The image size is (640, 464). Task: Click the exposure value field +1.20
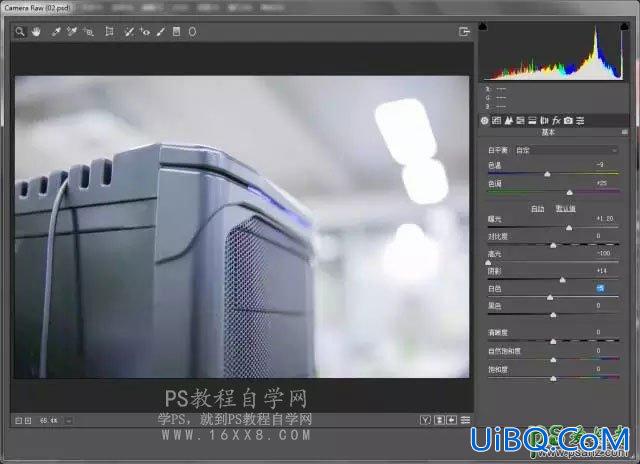click(x=604, y=219)
